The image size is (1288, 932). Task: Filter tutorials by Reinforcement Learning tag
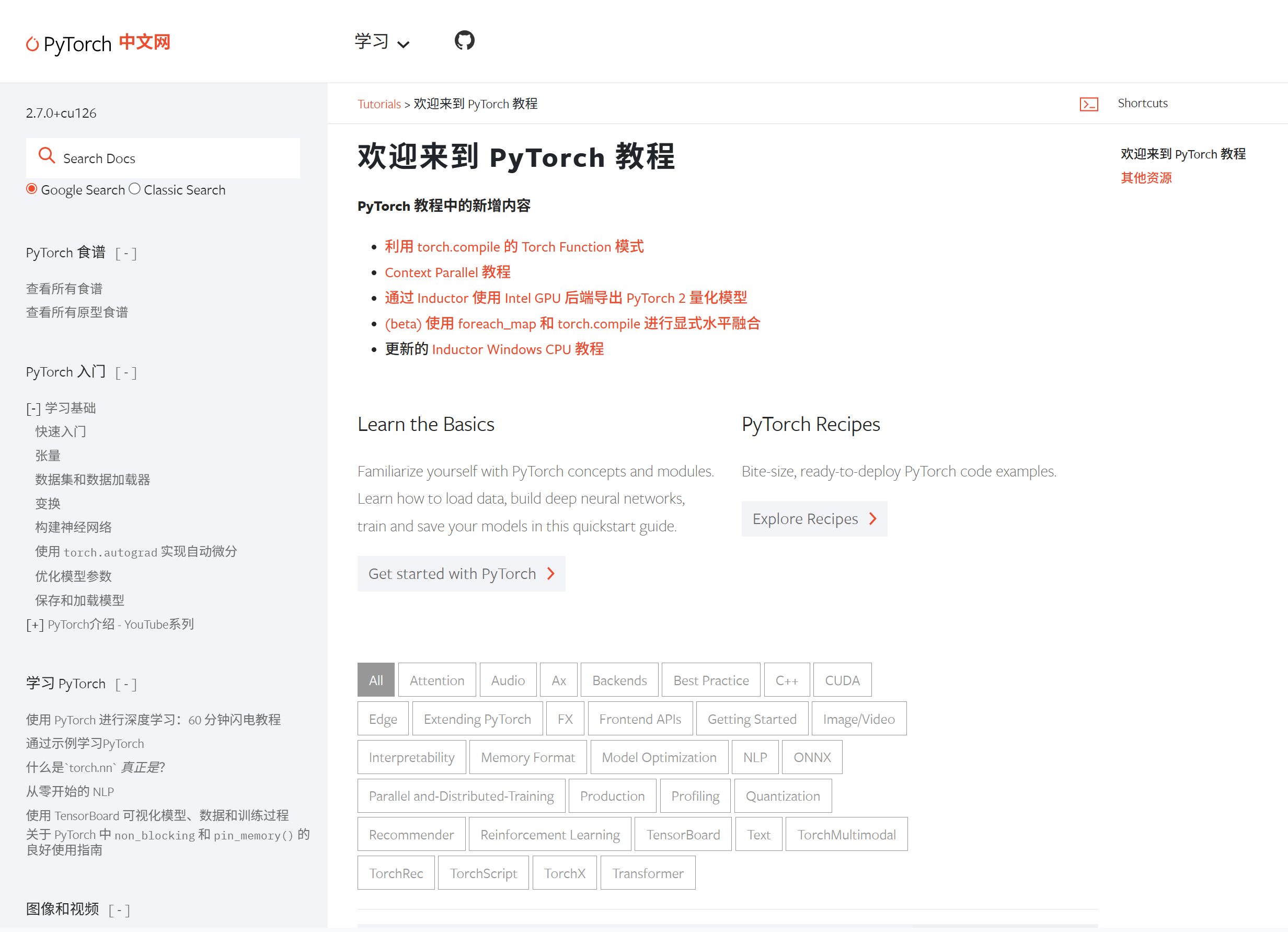(550, 835)
